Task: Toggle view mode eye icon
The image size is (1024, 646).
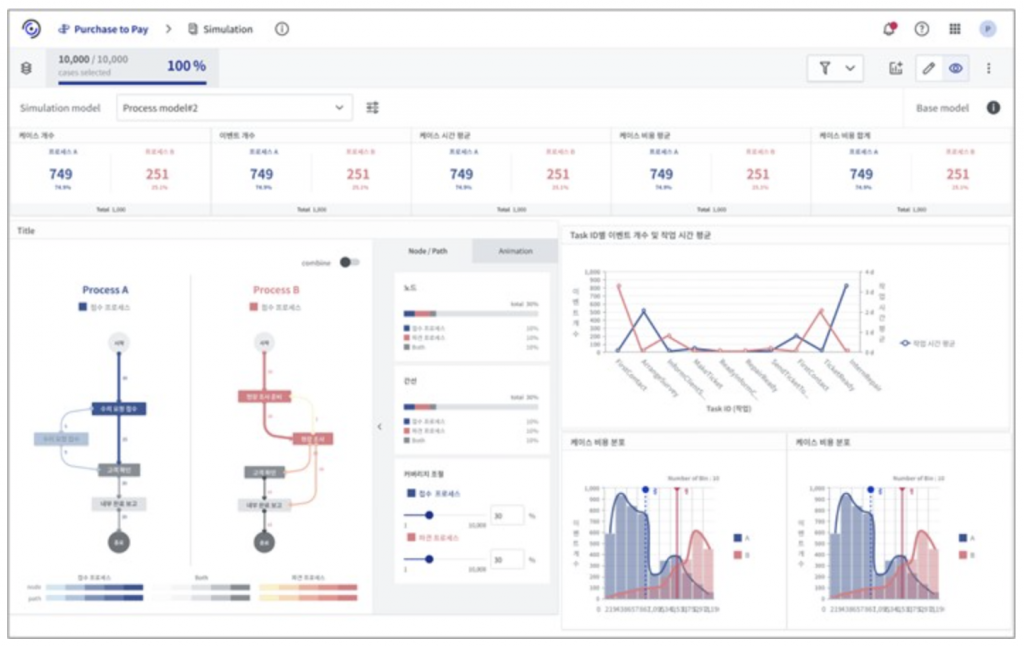Action: tap(956, 68)
